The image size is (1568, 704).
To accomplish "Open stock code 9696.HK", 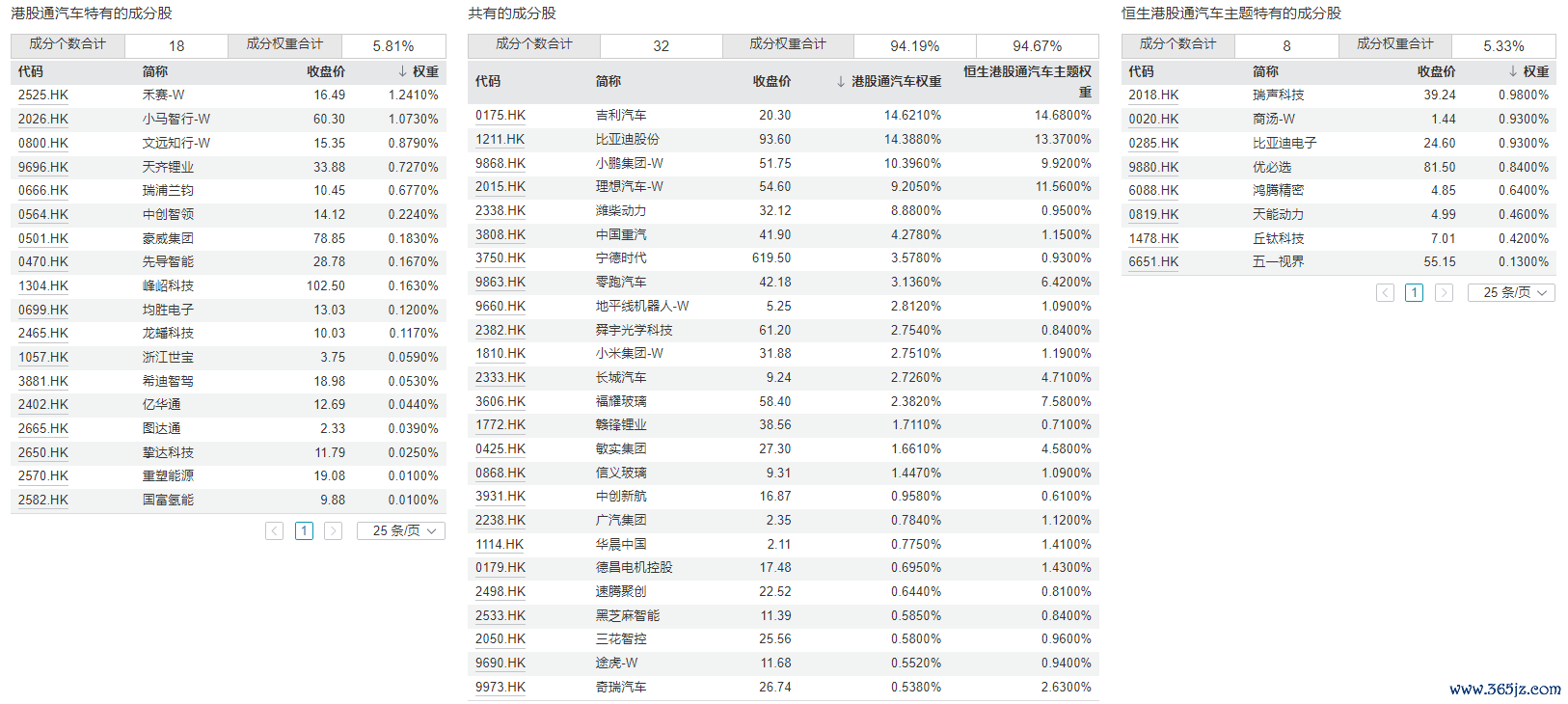I will 43,167.
